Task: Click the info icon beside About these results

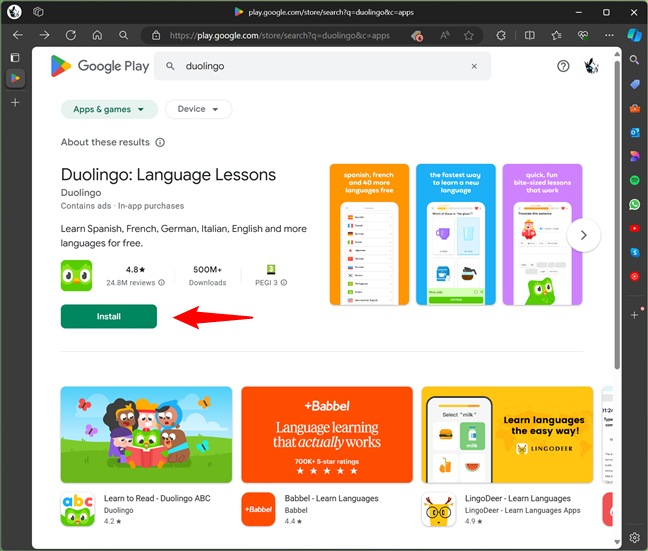Action: click(160, 142)
